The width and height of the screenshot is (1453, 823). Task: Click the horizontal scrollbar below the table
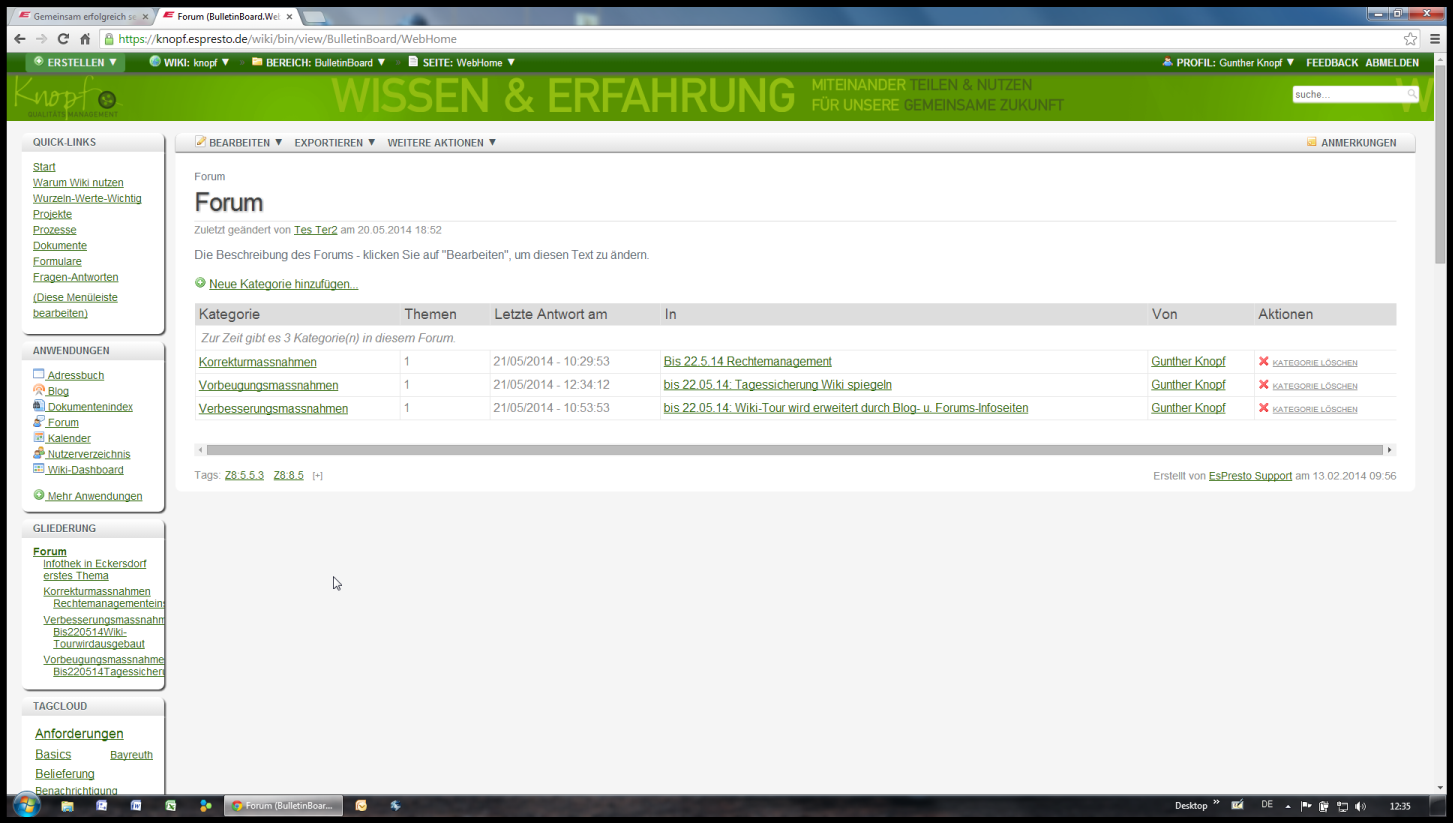click(x=794, y=450)
